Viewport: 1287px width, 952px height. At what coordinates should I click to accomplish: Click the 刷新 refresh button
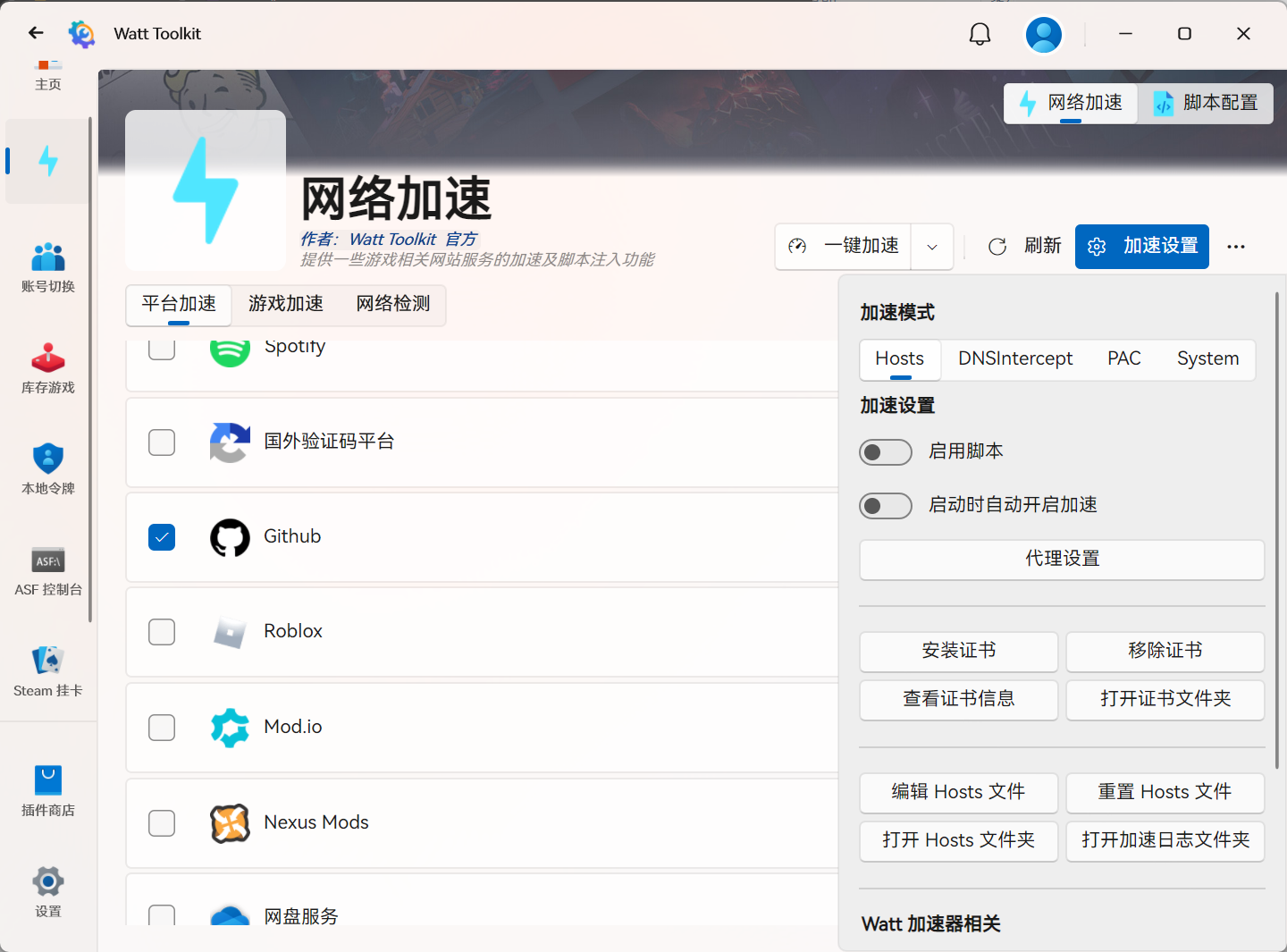coord(1024,247)
